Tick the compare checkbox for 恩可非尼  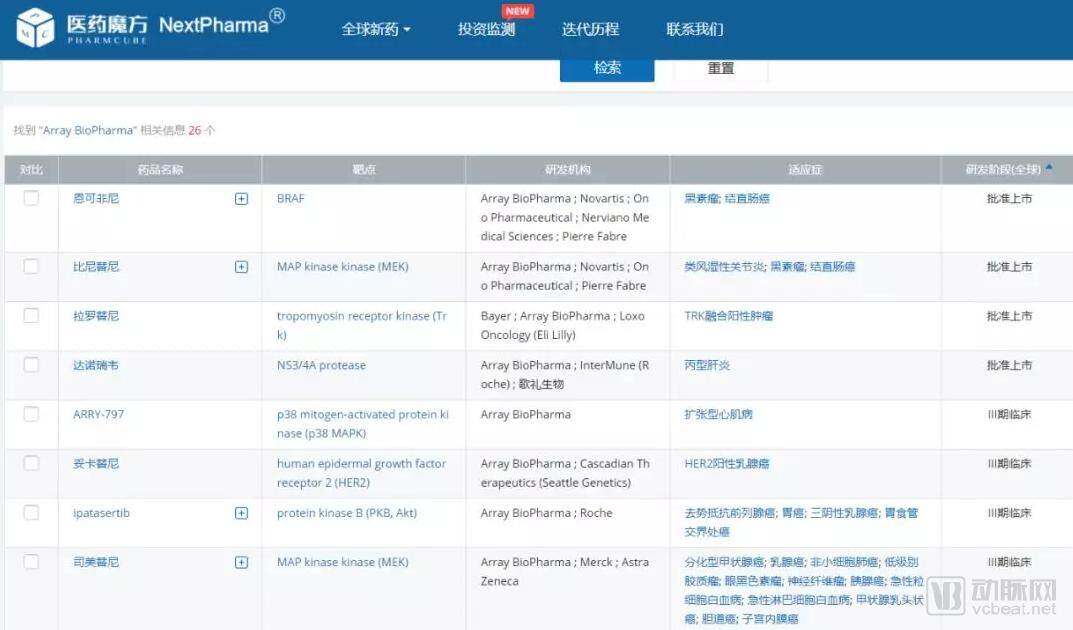[31, 198]
